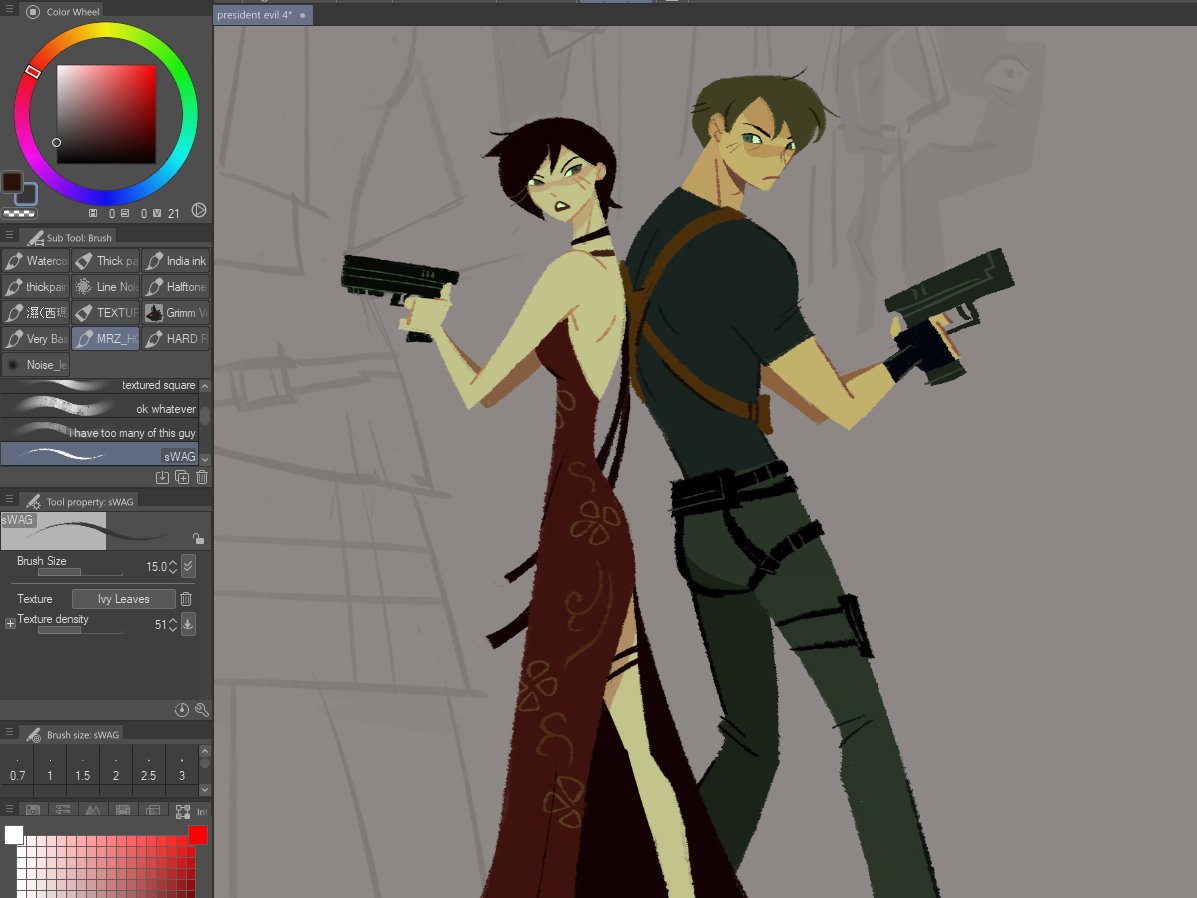Screen dimensions: 1197x898
Task: Select the main dark brown color swatch
Action: pyautogui.click(x=11, y=182)
